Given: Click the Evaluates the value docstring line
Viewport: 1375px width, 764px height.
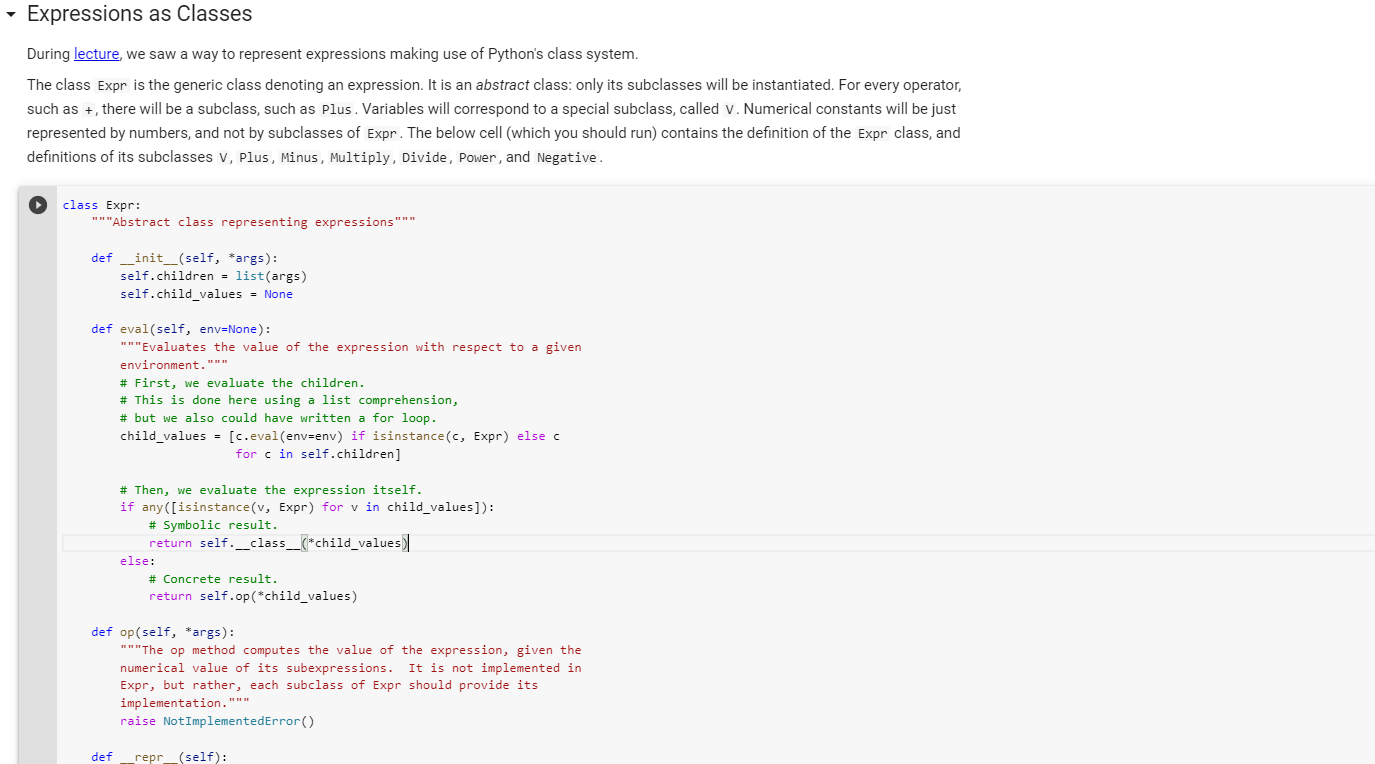Looking at the screenshot, I should (350, 346).
